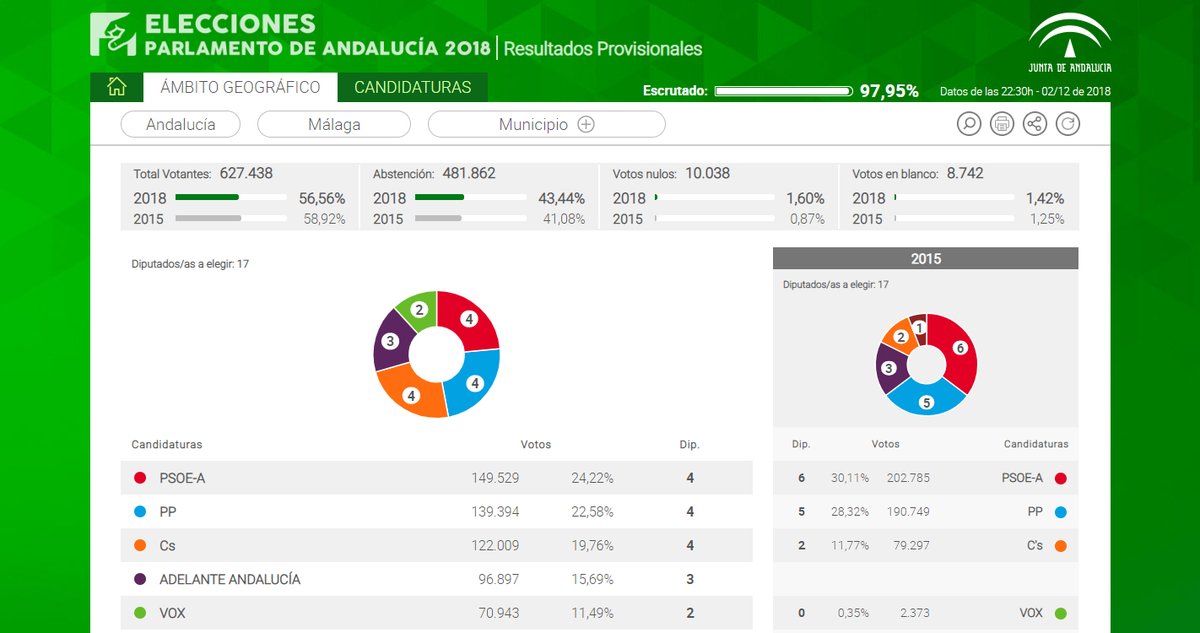
Task: Click the Junta de Andalucía logo
Action: (1069, 45)
